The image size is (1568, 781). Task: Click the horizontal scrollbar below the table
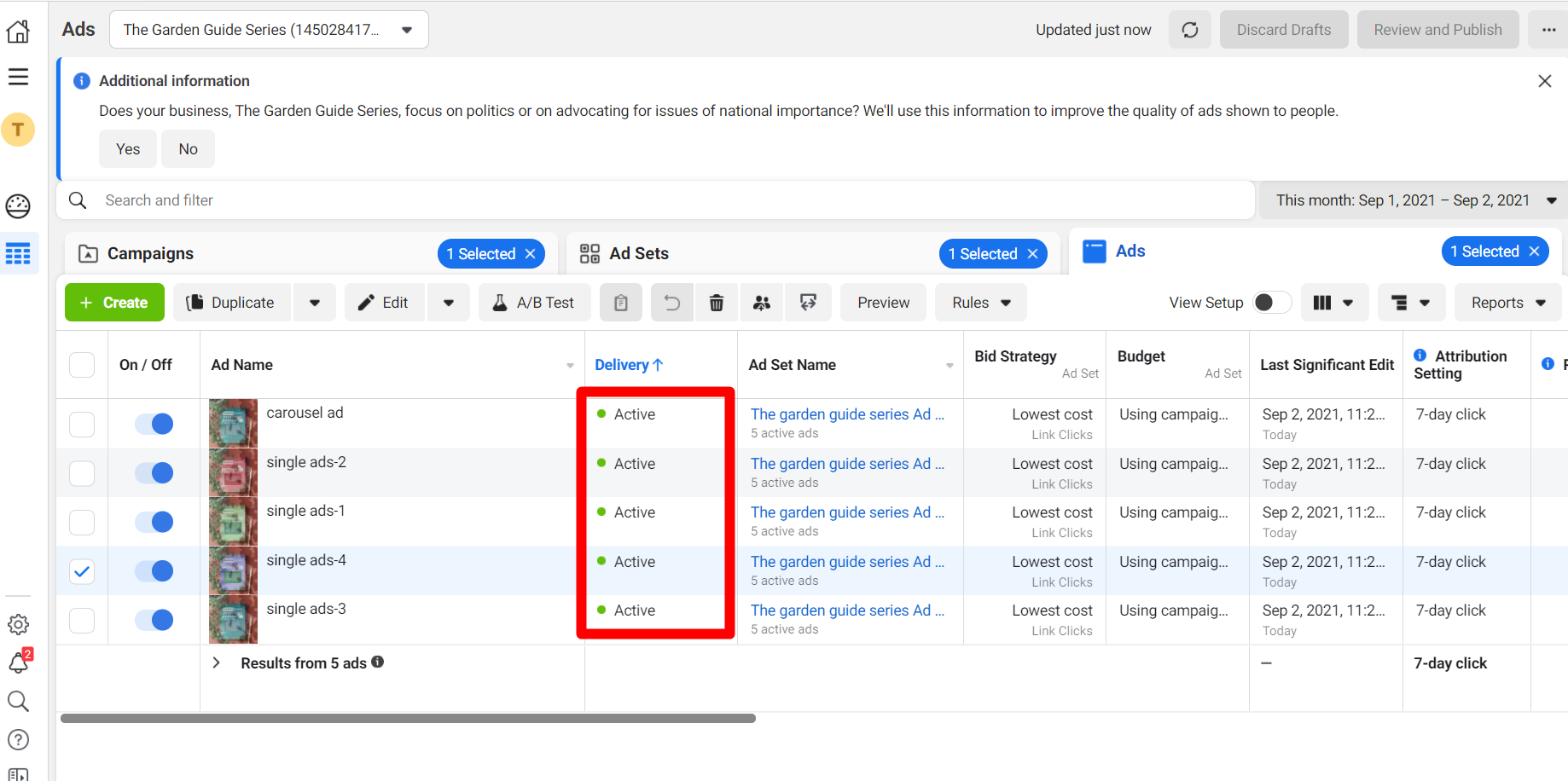[x=408, y=718]
